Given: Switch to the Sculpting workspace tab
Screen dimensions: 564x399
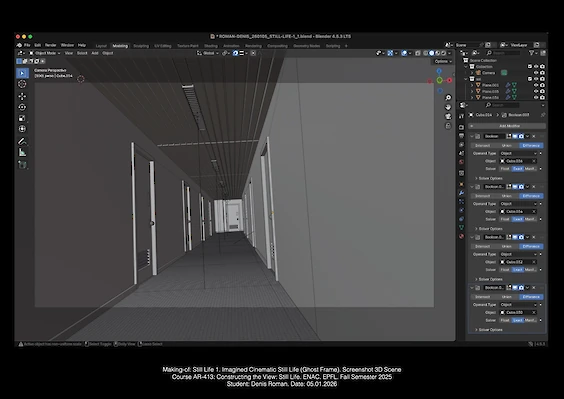Looking at the screenshot, I should click(141, 46).
